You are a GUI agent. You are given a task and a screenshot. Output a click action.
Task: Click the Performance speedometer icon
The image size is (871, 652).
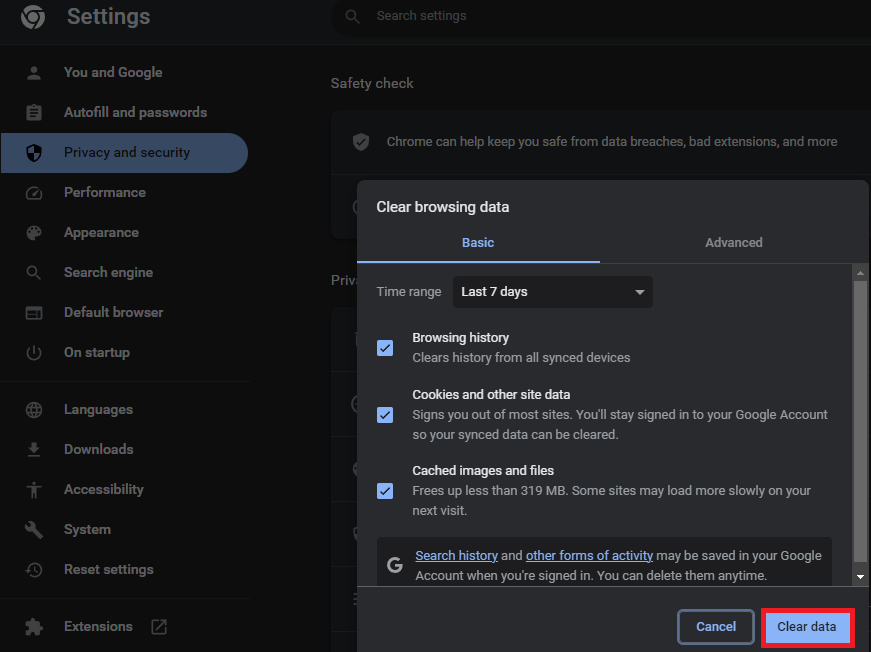[34, 193]
